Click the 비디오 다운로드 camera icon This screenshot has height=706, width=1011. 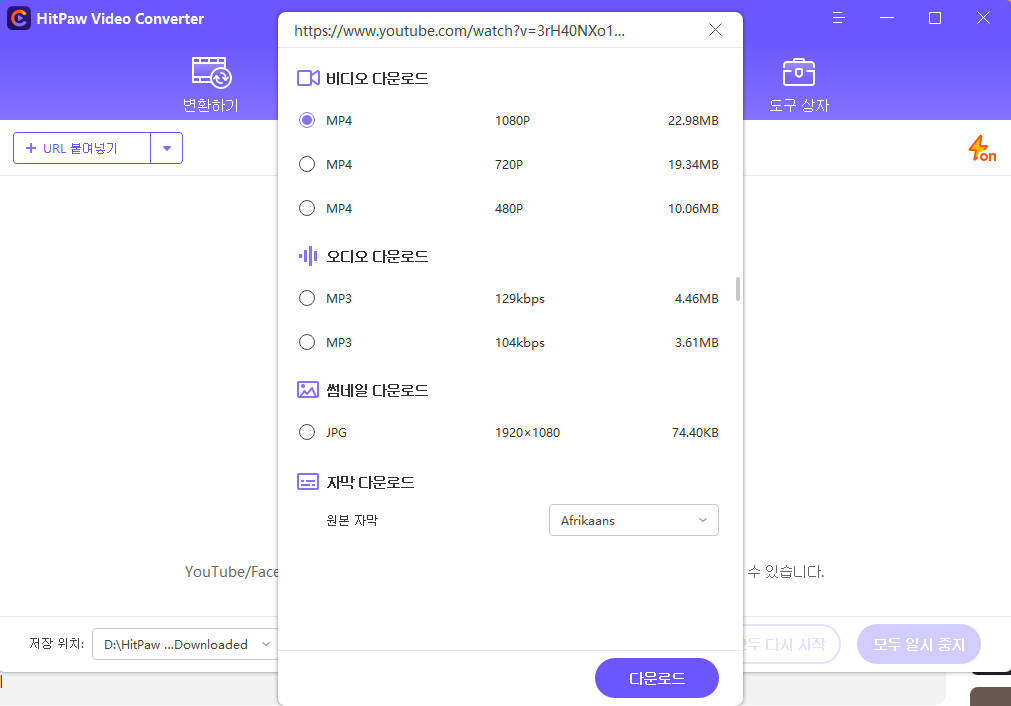point(308,78)
